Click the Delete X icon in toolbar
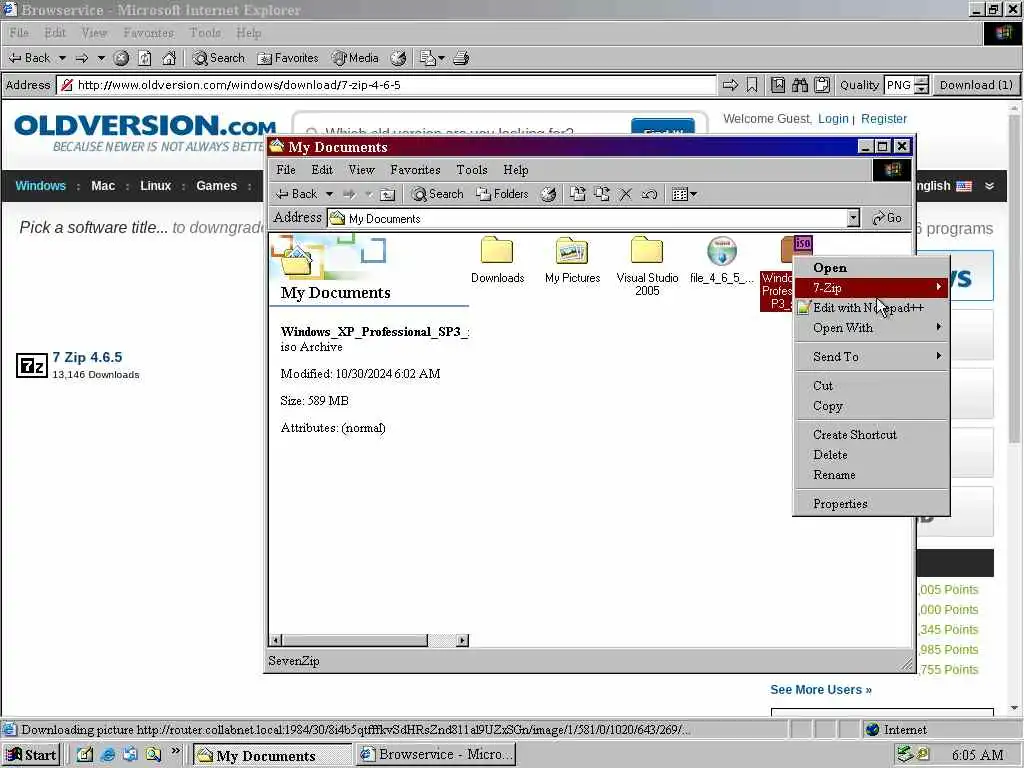Image resolution: width=1024 pixels, height=768 pixels. [x=626, y=194]
